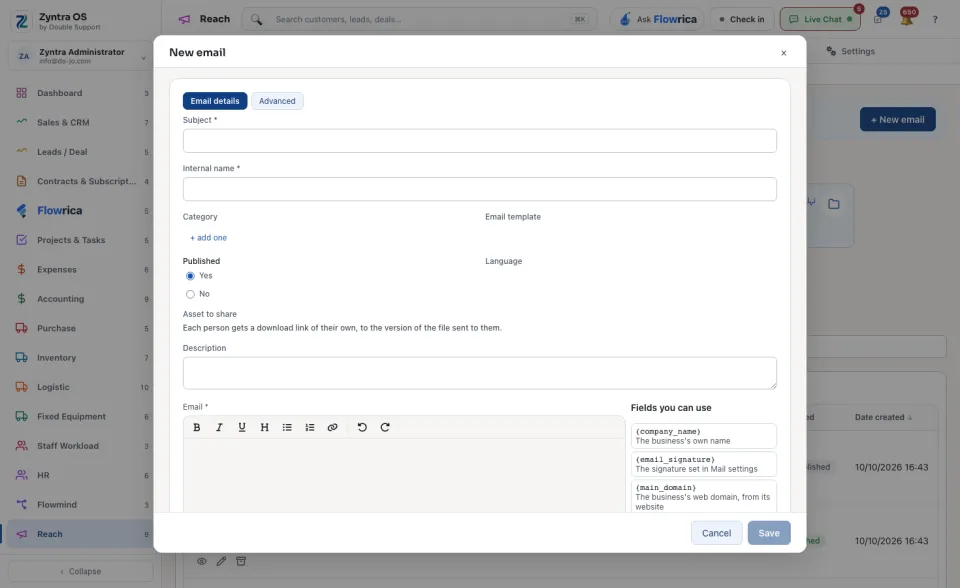960x588 pixels.
Task: Open Live Chat
Action: coord(820,20)
